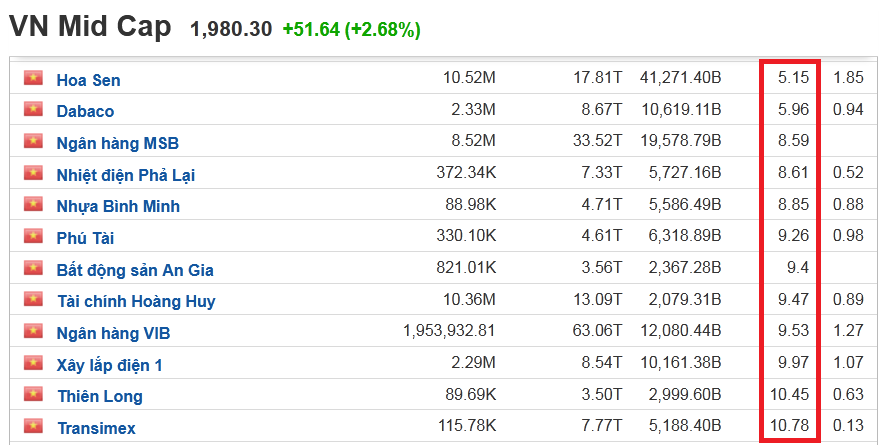
Task: Click the Vietnam flag icon beside Dabaco
Action: [x=34, y=110]
